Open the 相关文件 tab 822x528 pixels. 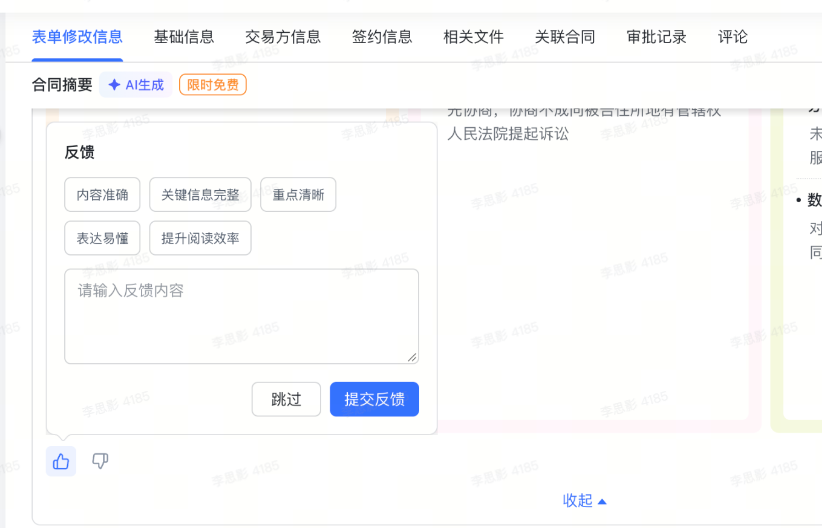point(473,37)
